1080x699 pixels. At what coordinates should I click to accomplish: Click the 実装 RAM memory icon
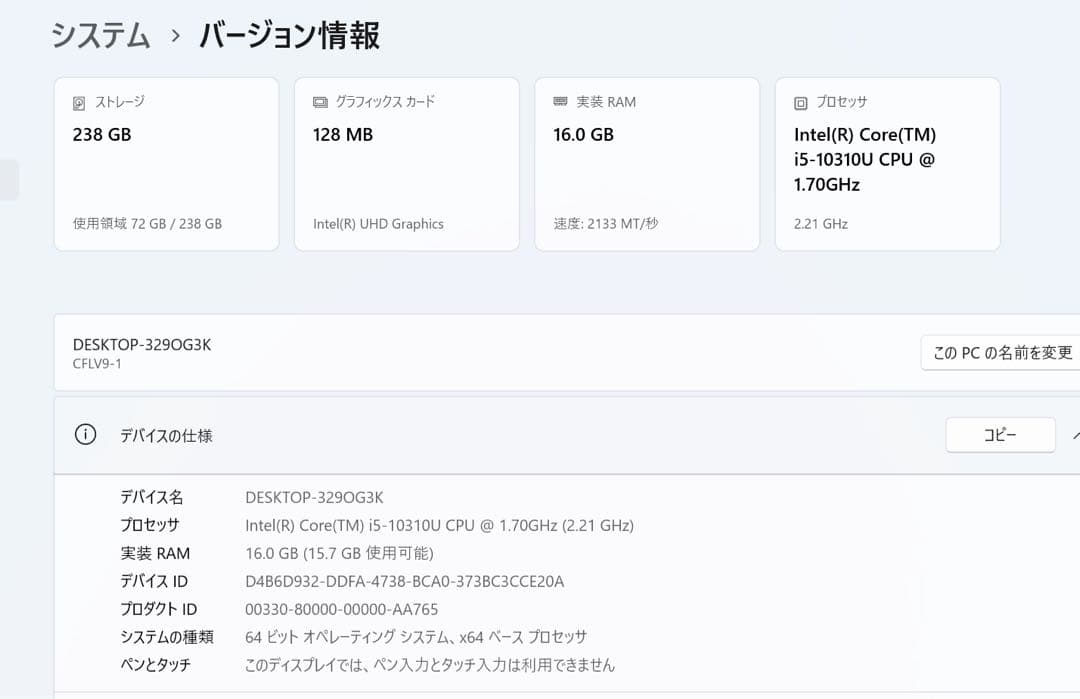(x=561, y=101)
